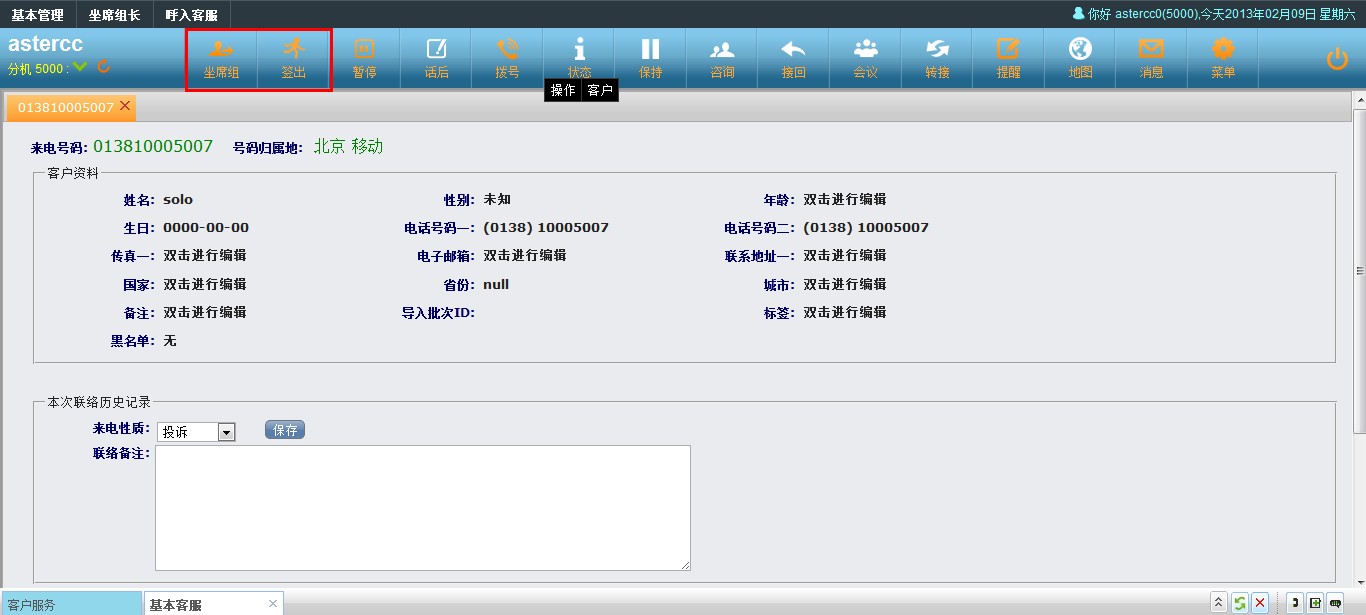Open the 基本管理 menu
Image resolution: width=1366 pixels, height=615 pixels.
pyautogui.click(x=37, y=15)
